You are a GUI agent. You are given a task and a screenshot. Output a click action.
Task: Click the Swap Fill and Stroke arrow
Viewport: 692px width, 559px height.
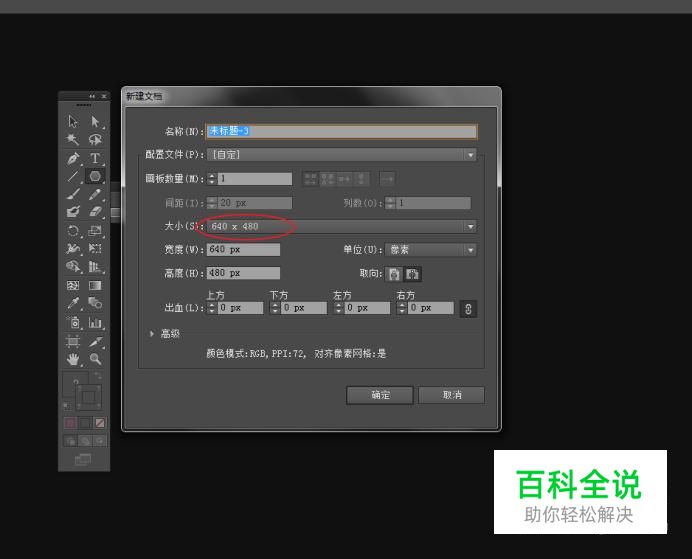pos(98,375)
